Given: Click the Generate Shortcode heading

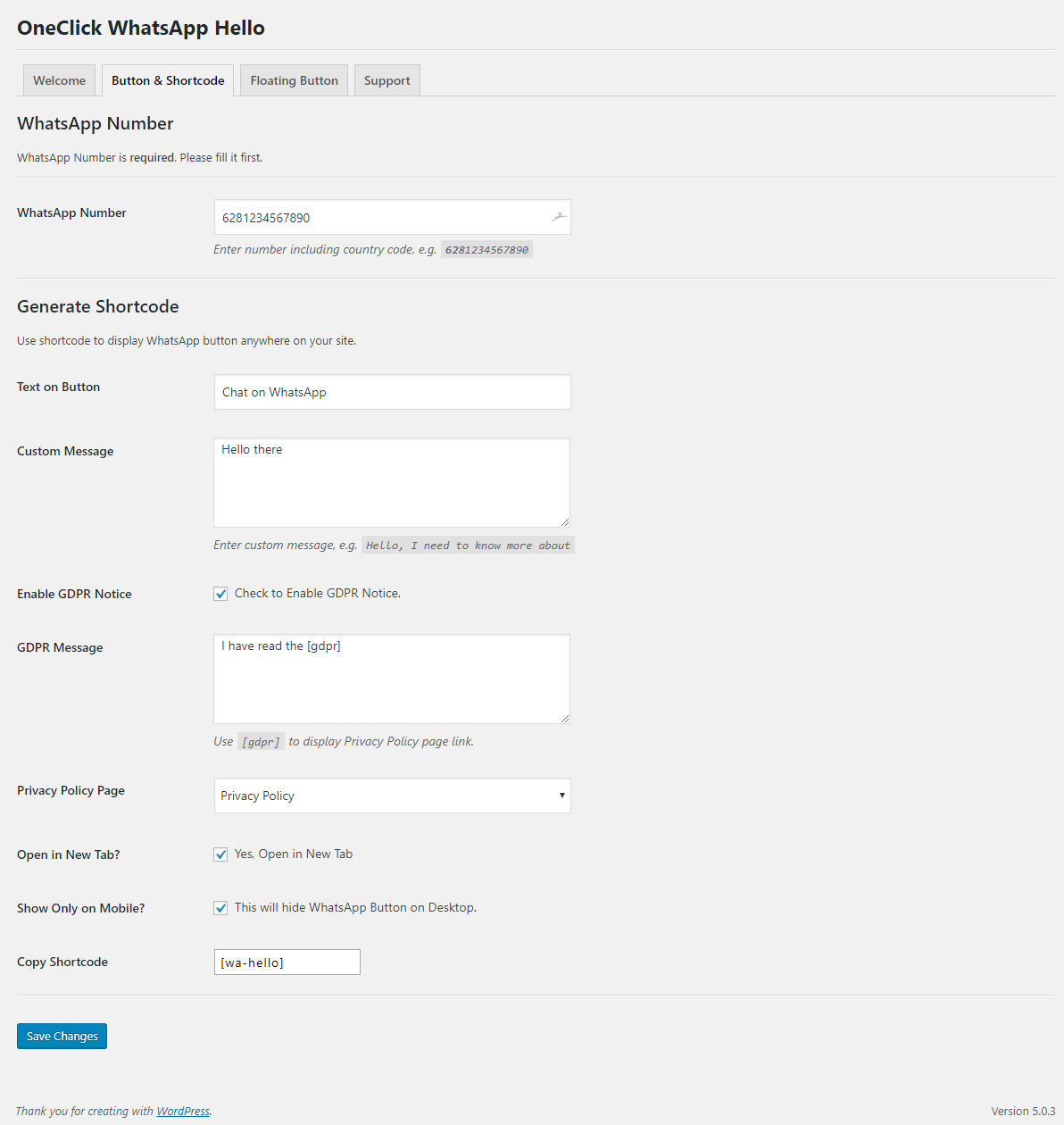Looking at the screenshot, I should [98, 306].
